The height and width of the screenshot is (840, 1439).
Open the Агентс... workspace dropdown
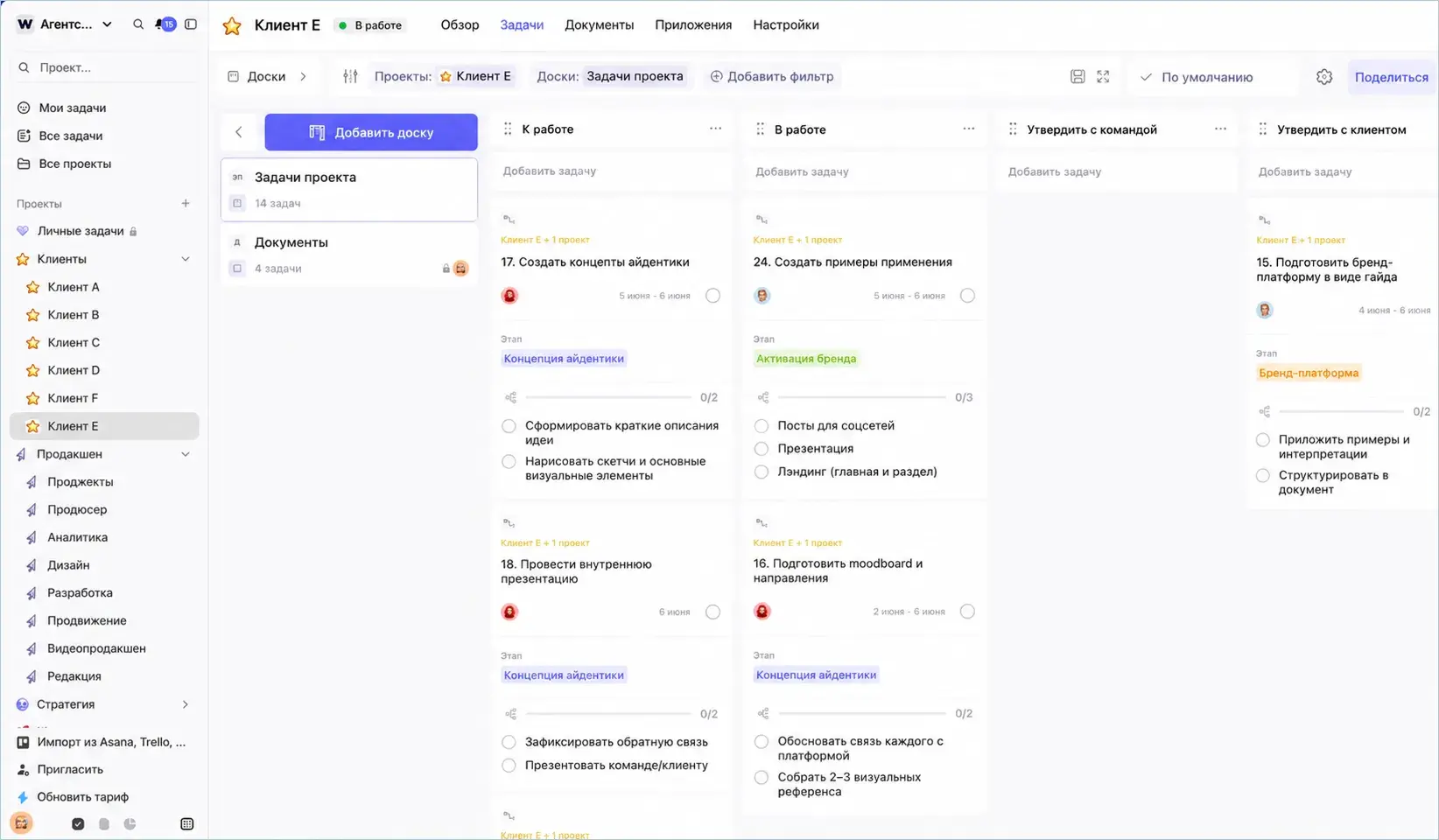click(65, 24)
